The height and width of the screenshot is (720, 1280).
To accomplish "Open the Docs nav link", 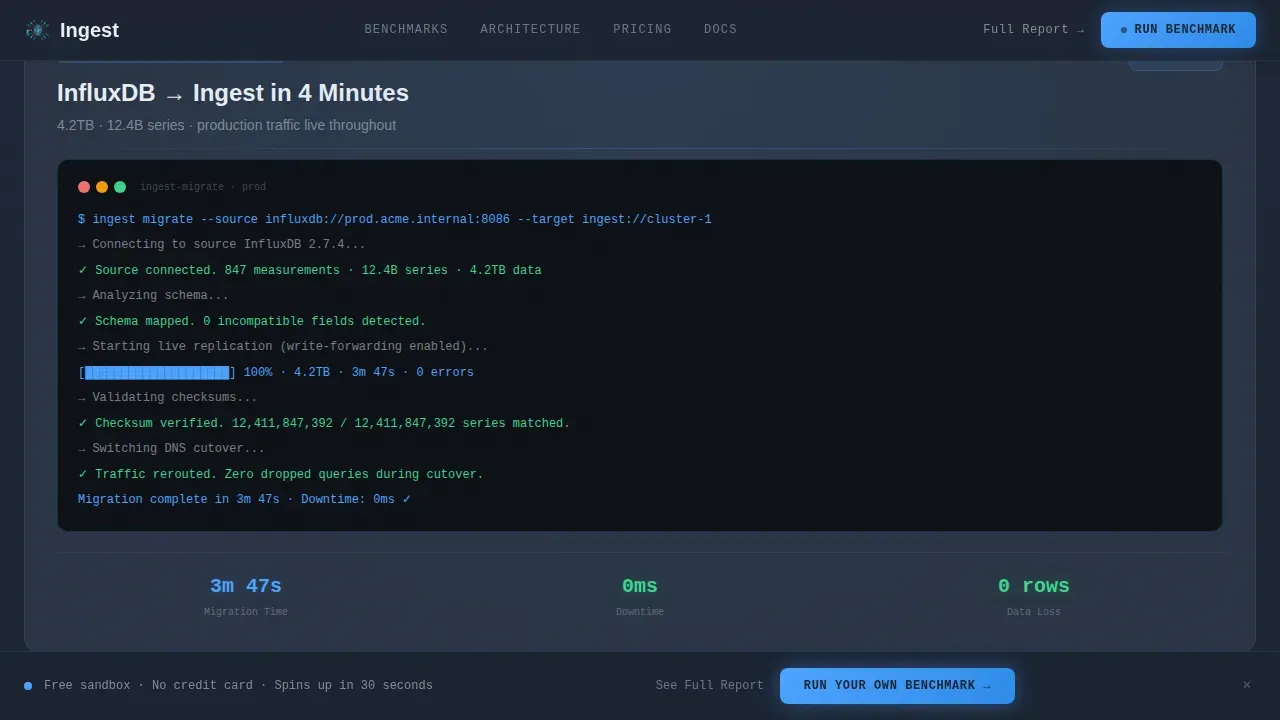I will [x=720, y=29].
